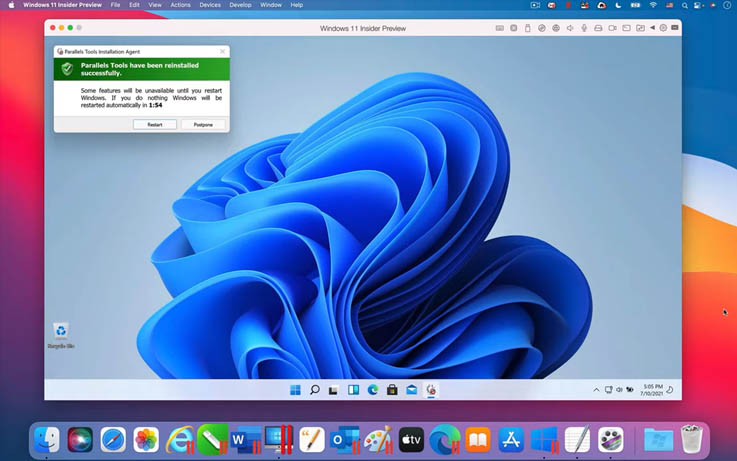This screenshot has width=737, height=461.
Task: Open Books from the Dock
Action: [478, 439]
